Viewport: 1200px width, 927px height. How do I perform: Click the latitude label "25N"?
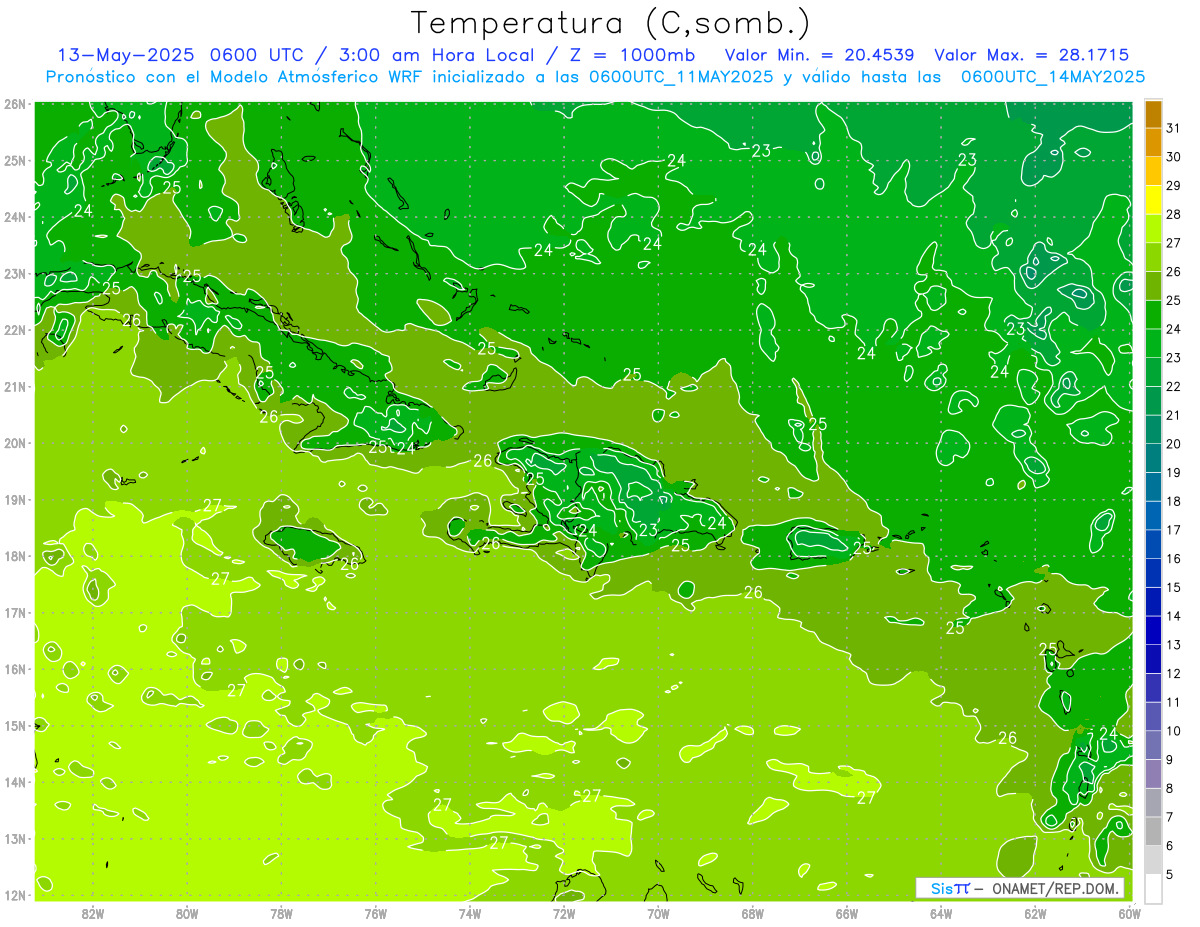[x=15, y=161]
